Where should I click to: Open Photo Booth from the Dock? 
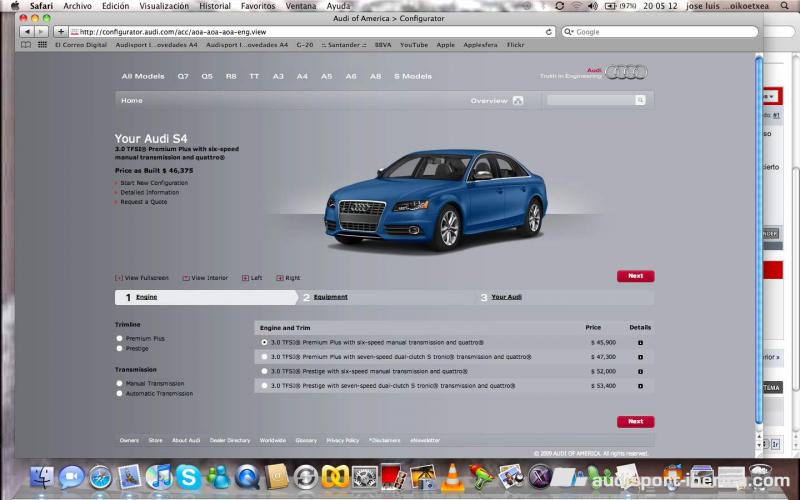point(393,477)
